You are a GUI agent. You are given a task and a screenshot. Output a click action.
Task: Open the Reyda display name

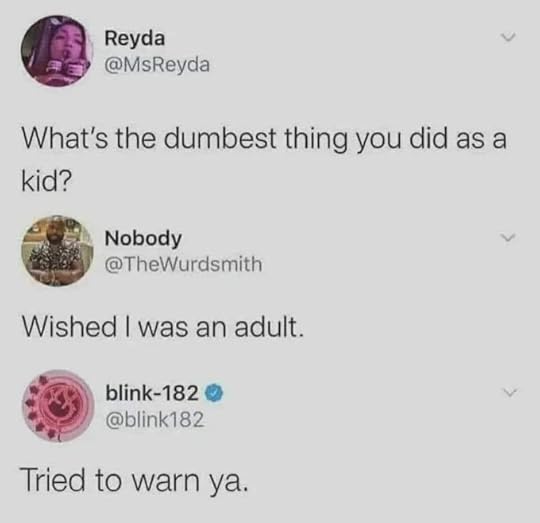[x=135, y=39]
